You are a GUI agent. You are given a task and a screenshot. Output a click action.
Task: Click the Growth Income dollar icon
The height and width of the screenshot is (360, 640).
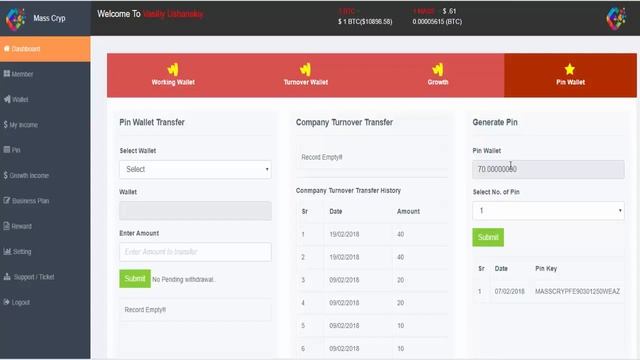click(6, 175)
